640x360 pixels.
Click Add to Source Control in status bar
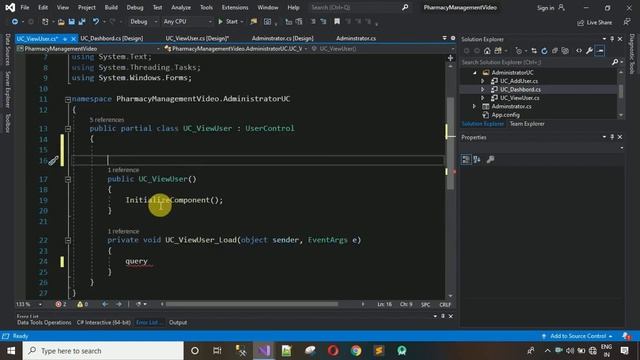pos(578,336)
